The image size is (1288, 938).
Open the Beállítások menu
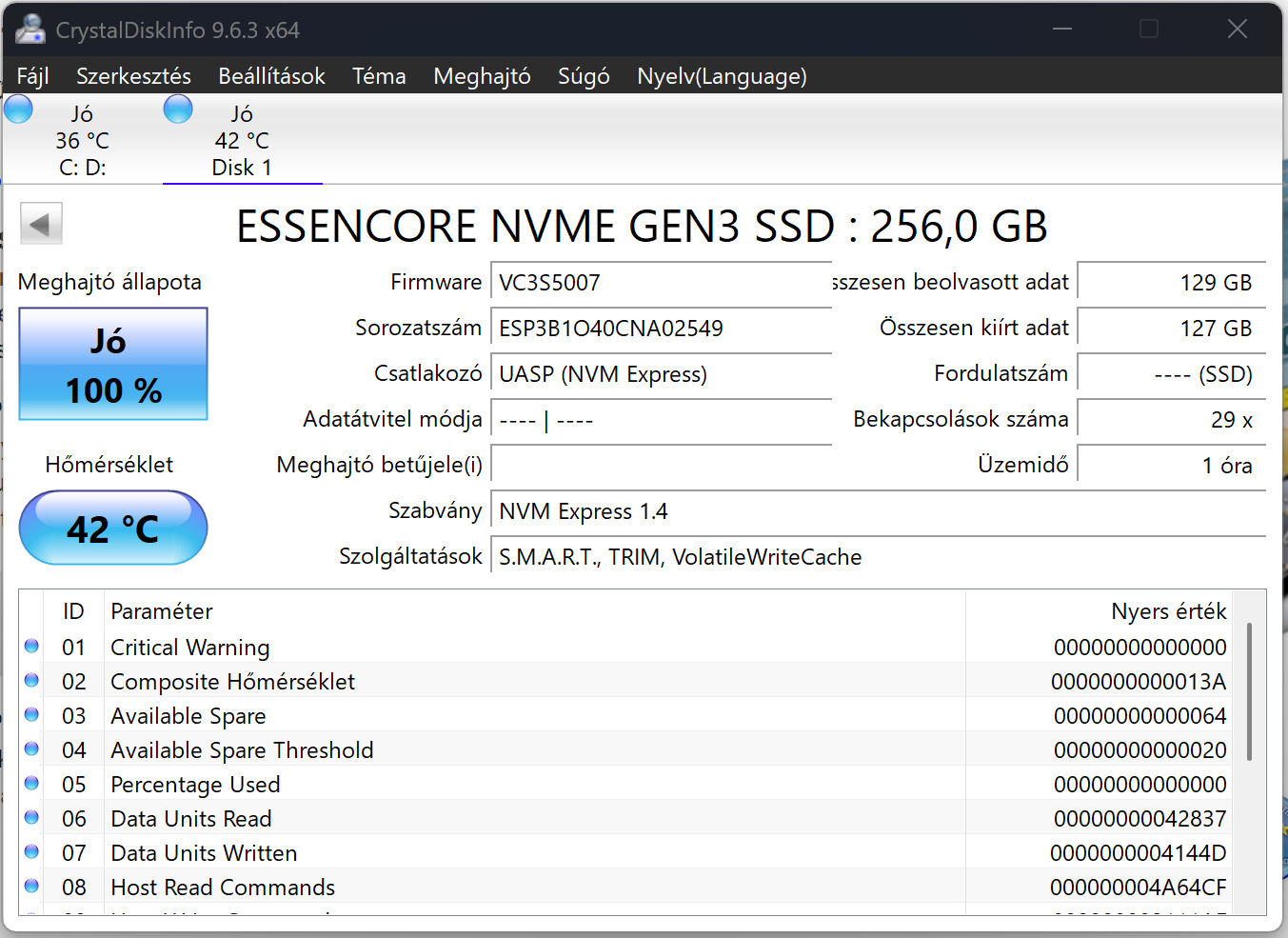(271, 76)
